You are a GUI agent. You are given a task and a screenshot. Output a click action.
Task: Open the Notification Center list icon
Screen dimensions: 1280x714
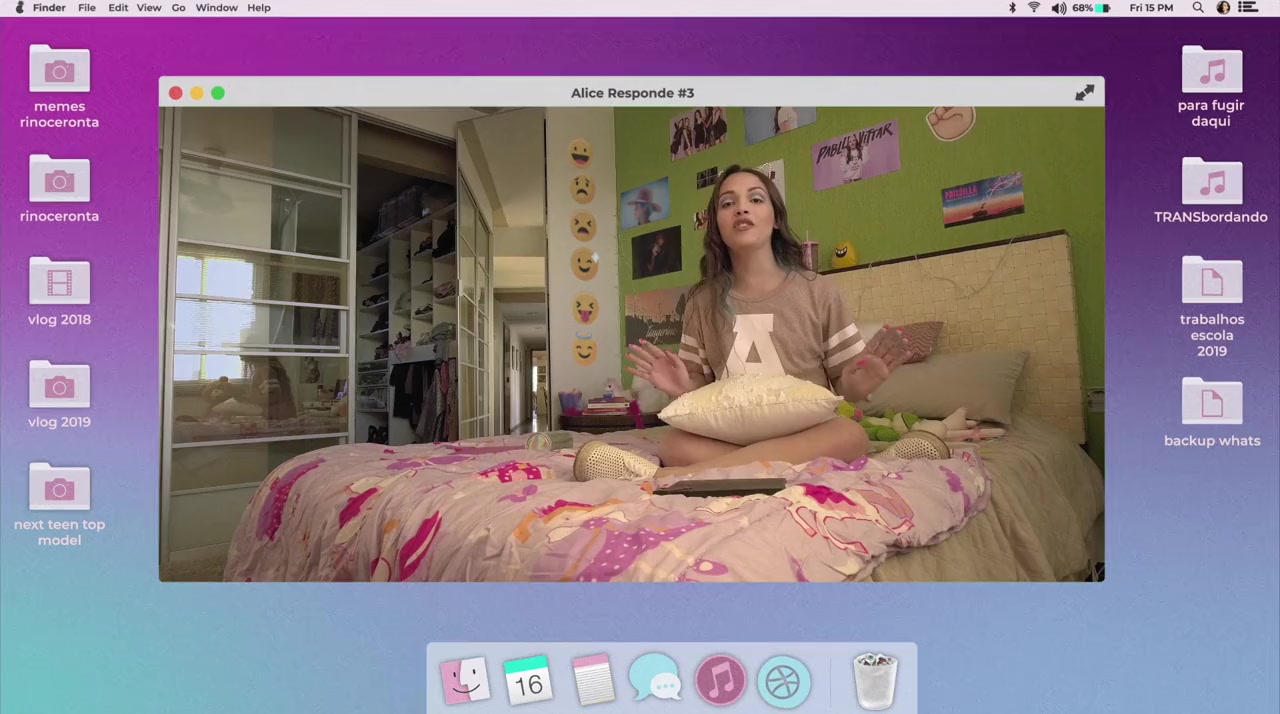point(1248,8)
